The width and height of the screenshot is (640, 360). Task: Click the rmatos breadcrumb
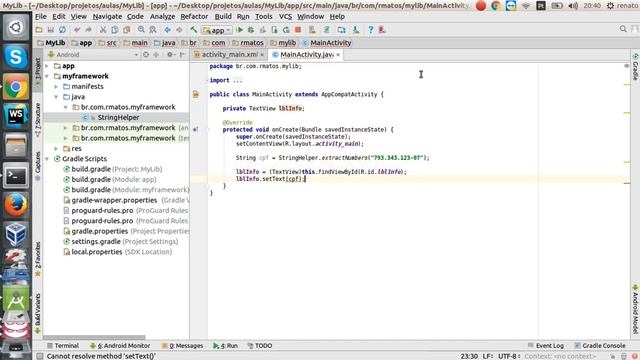coord(248,43)
